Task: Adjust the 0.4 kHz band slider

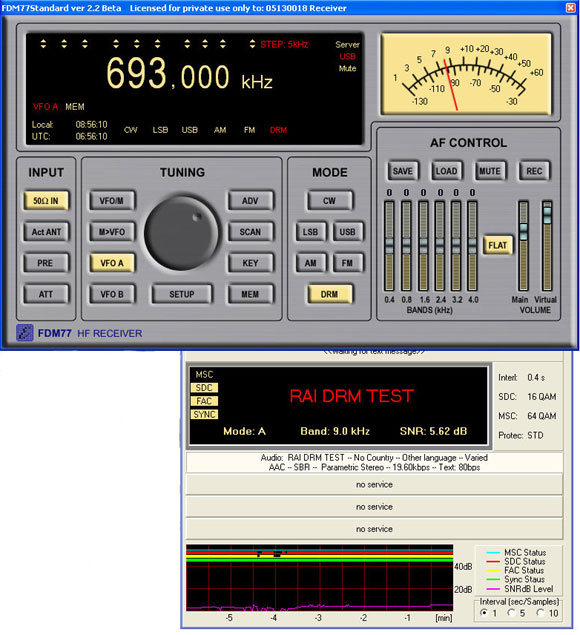Action: [389, 245]
